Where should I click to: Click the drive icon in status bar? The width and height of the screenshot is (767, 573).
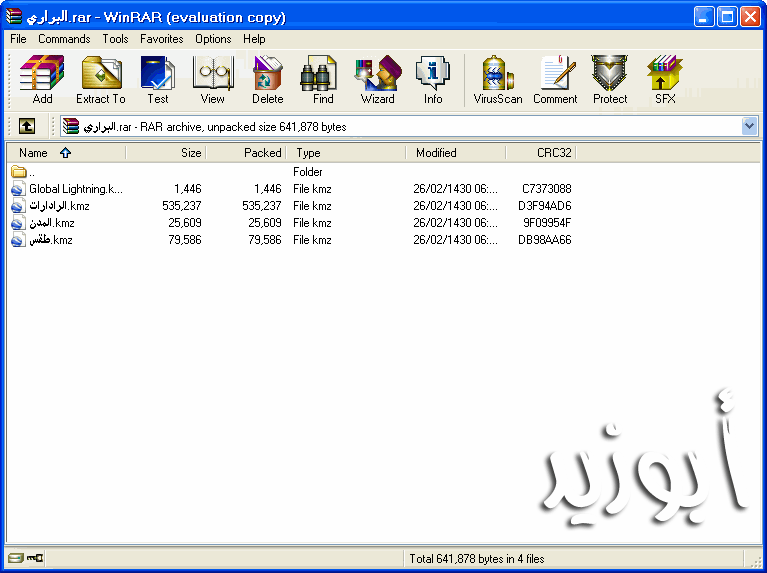point(16,558)
